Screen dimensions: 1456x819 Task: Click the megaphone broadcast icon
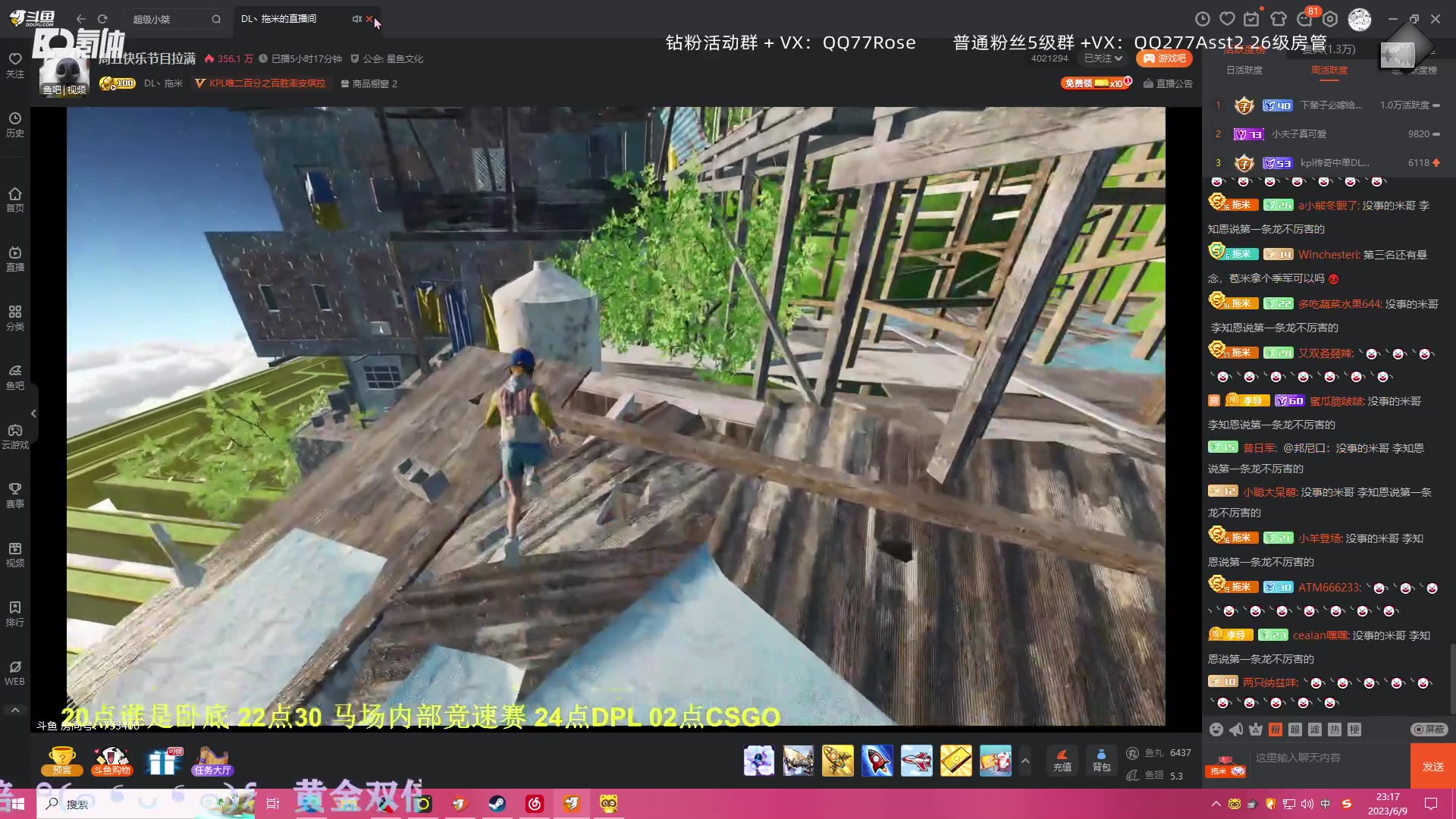[x=1236, y=730]
